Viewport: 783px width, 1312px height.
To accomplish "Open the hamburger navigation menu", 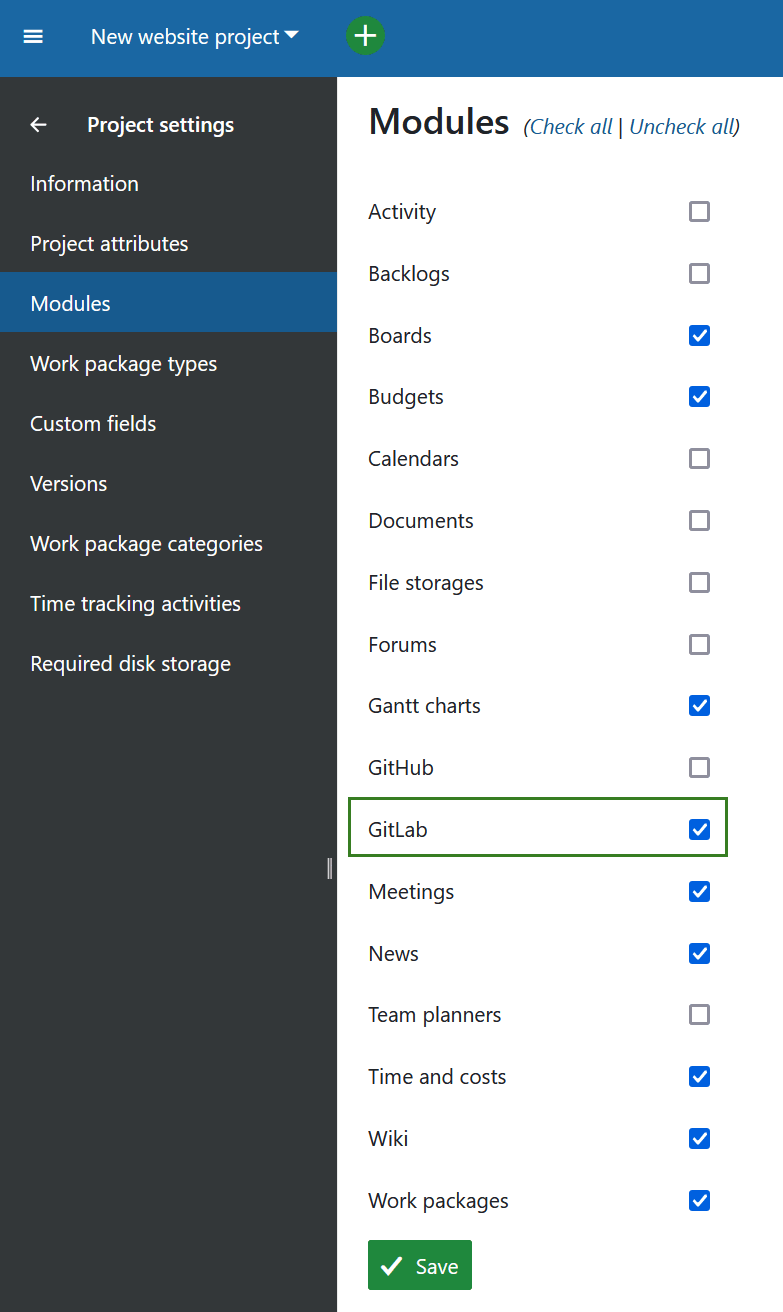I will [x=33, y=37].
